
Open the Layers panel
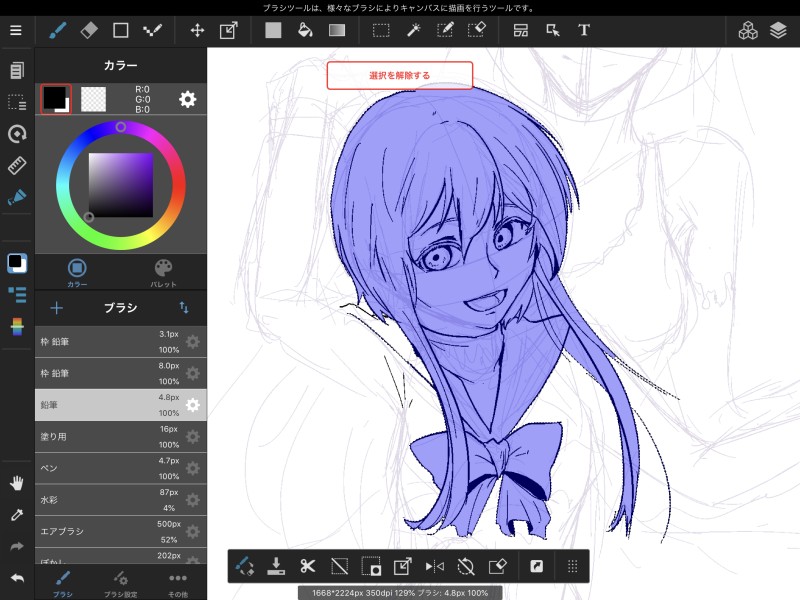click(778, 30)
